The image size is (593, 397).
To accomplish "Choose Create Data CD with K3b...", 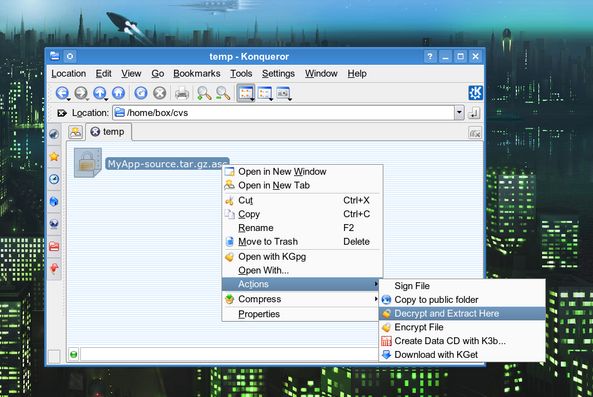I will (462, 341).
